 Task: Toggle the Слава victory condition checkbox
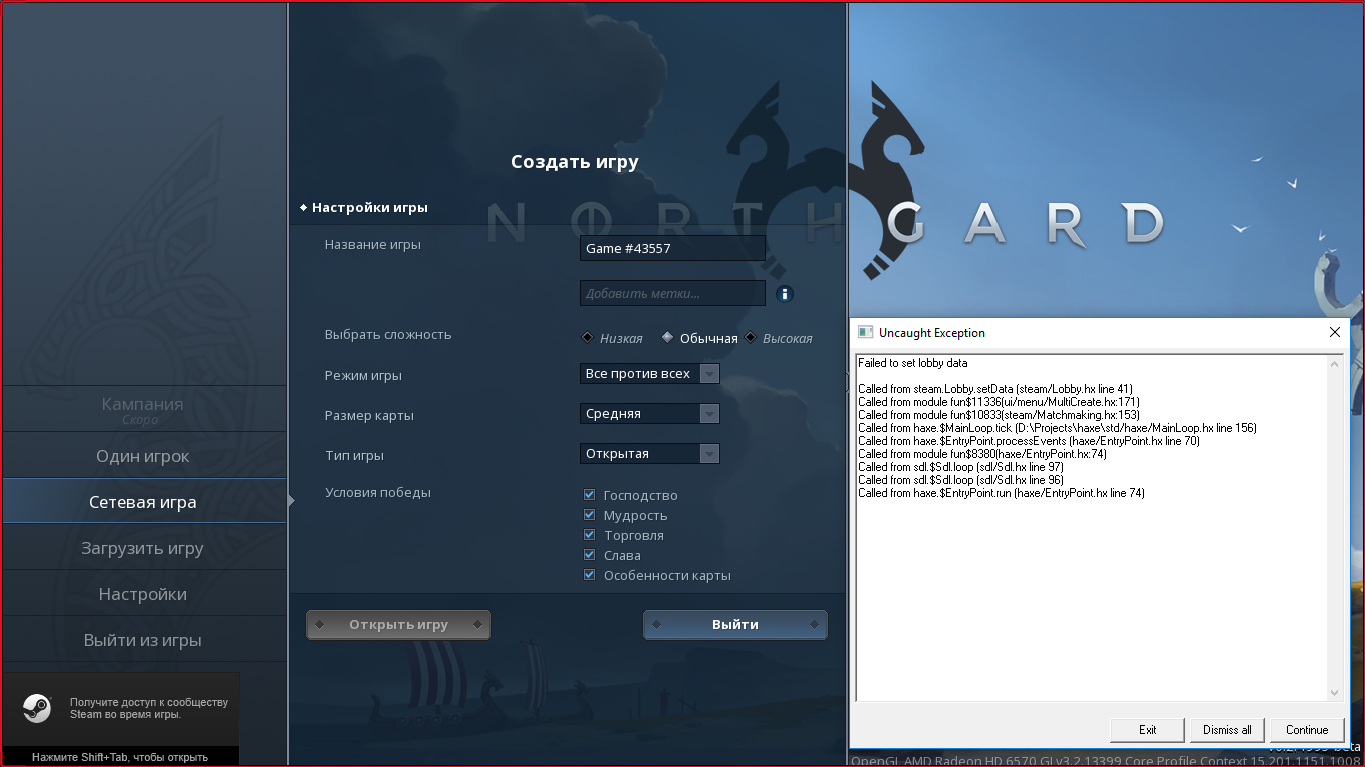click(x=590, y=555)
